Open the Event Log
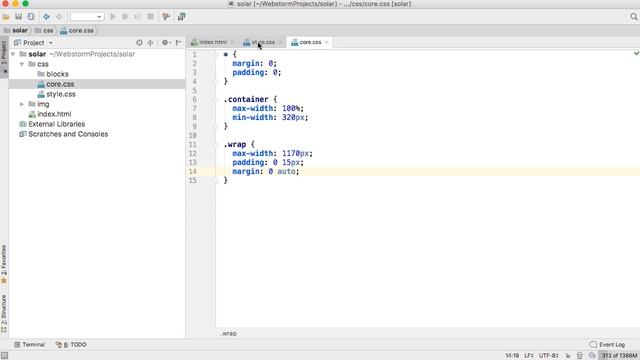This screenshot has width=640, height=360. (607, 344)
